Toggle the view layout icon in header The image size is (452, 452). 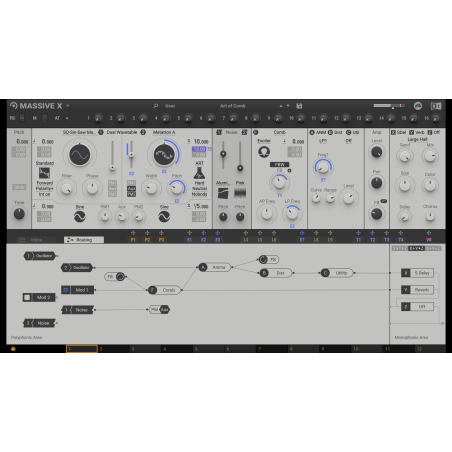coord(436,106)
